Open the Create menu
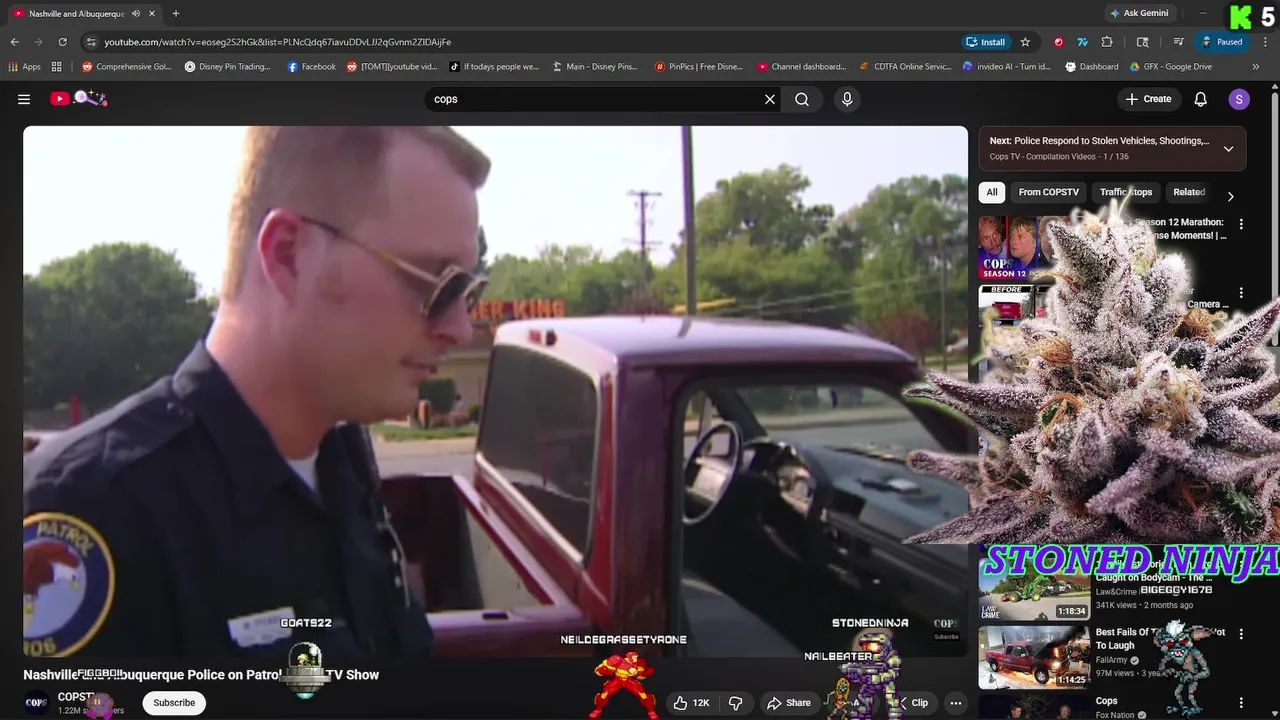Viewport: 1280px width, 720px height. [1148, 99]
